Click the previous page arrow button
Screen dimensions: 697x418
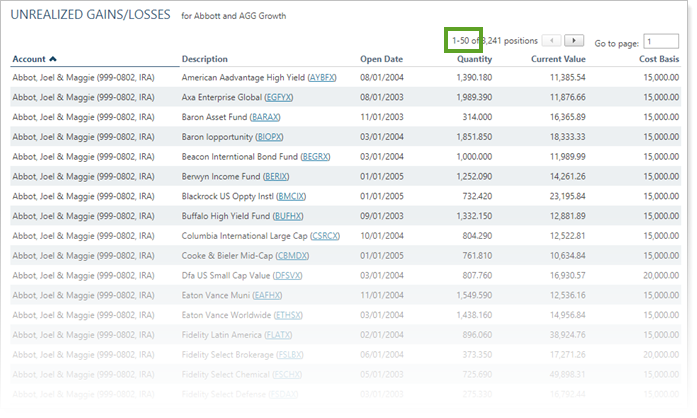click(552, 41)
